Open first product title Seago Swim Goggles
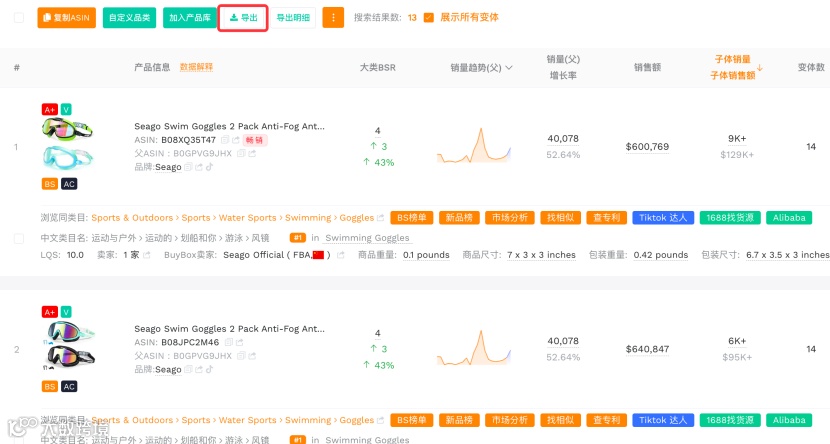830x444 pixels. point(229,126)
